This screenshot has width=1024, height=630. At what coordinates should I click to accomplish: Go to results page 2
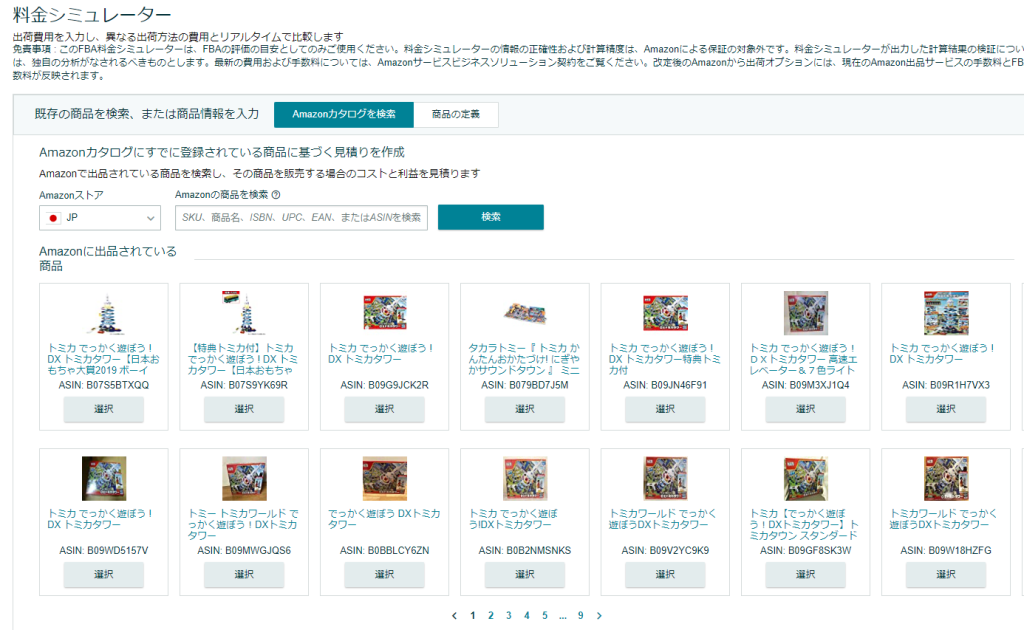click(x=490, y=616)
